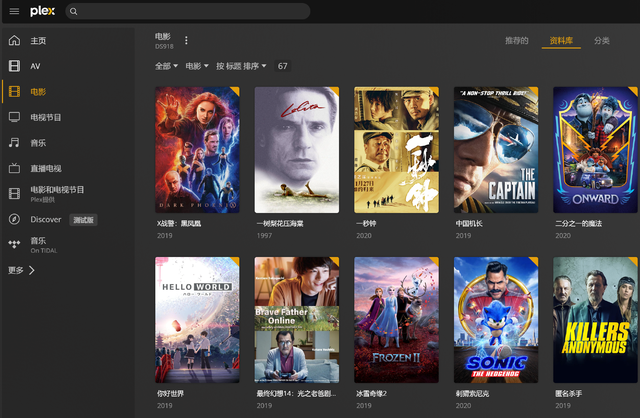640x418 pixels.
Task: Open the 电影 type dropdown
Action: pyautogui.click(x=197, y=66)
